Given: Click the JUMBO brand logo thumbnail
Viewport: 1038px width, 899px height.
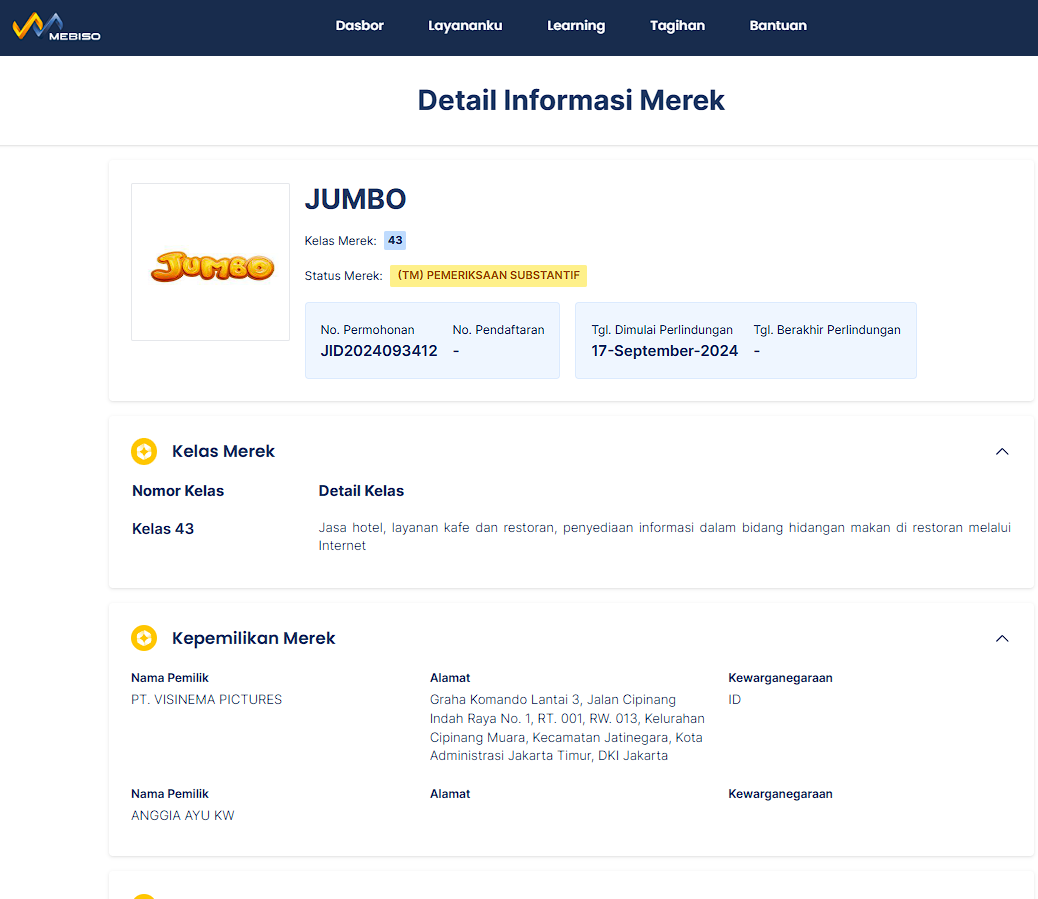Looking at the screenshot, I should [211, 262].
